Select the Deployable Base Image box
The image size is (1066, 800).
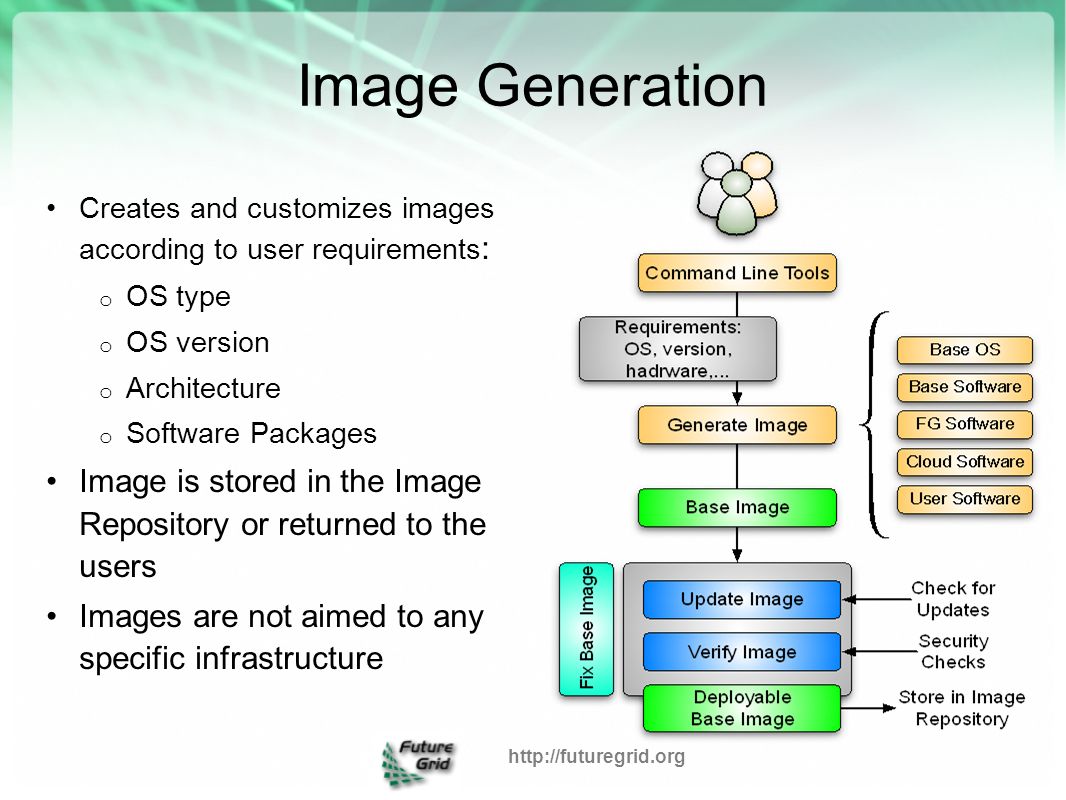point(742,708)
